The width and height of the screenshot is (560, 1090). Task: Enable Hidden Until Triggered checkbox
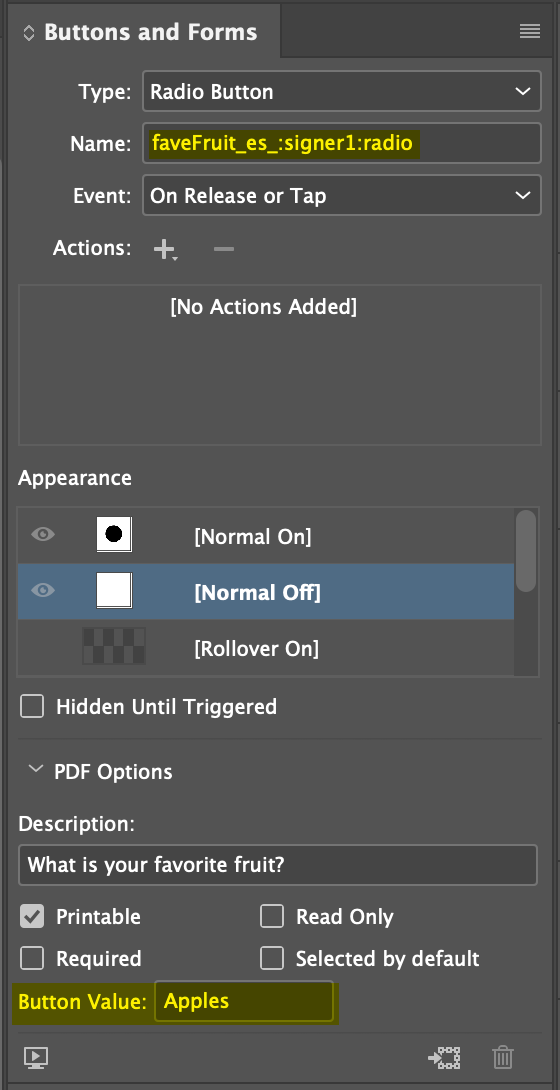(31, 707)
